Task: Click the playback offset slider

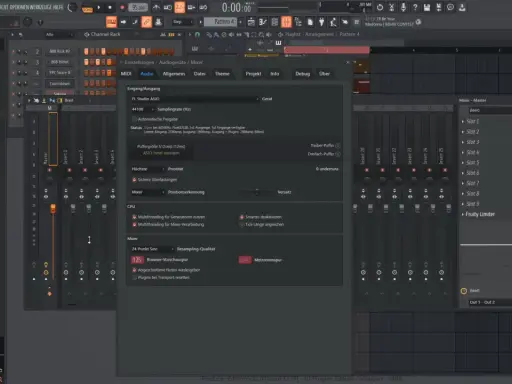Action: coord(257,192)
